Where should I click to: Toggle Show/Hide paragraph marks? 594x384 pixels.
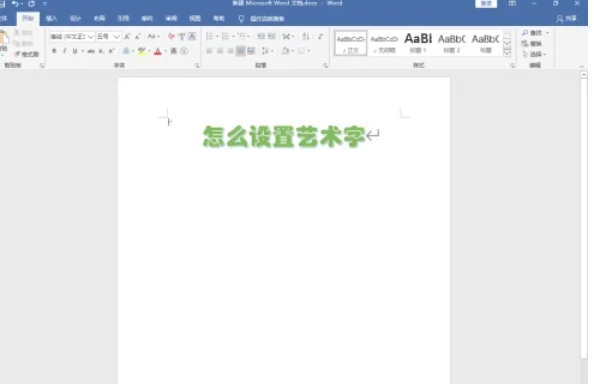click(320, 36)
